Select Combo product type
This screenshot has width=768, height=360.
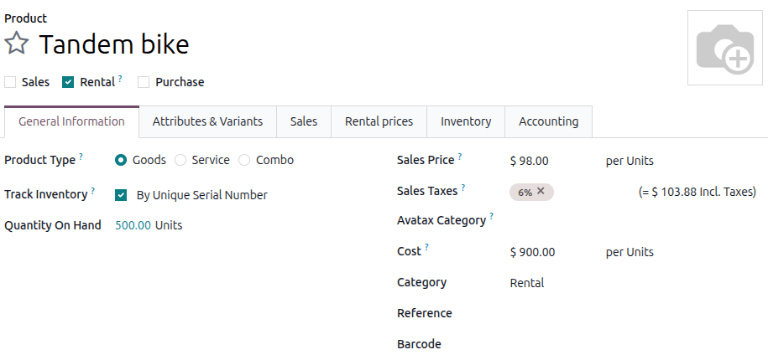coord(244,160)
